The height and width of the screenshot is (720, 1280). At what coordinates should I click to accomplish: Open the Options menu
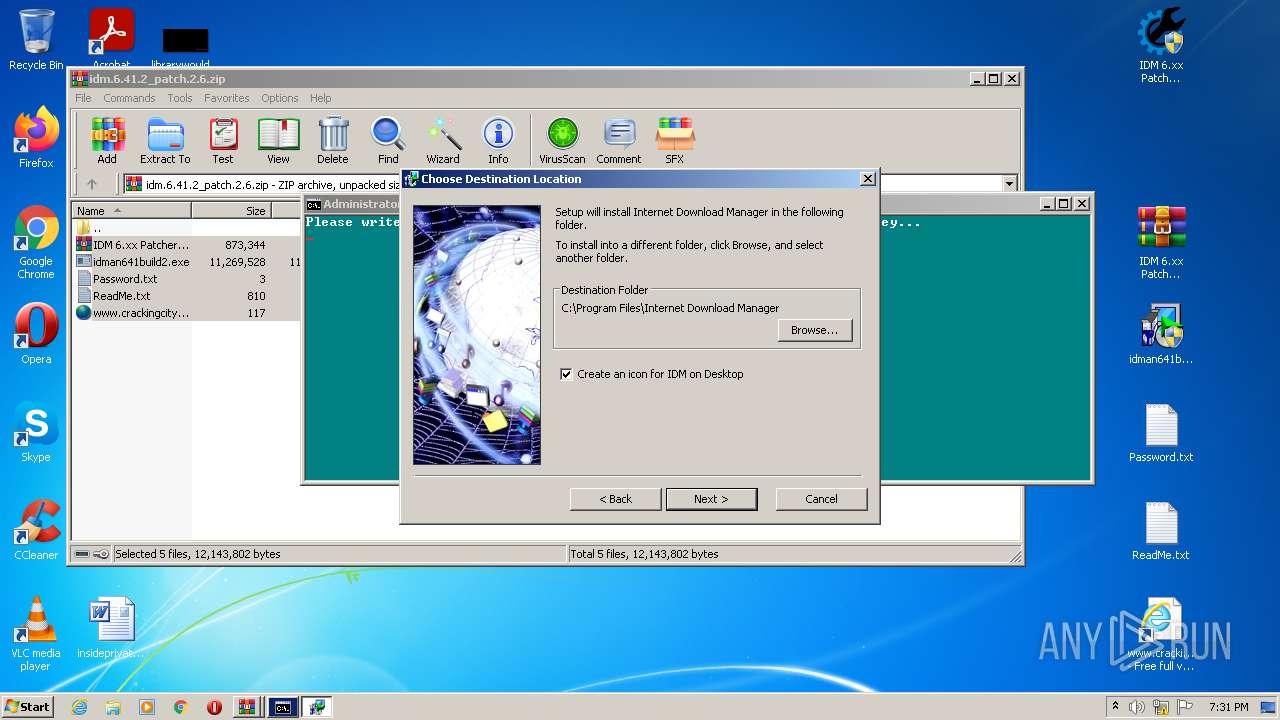[x=280, y=98]
